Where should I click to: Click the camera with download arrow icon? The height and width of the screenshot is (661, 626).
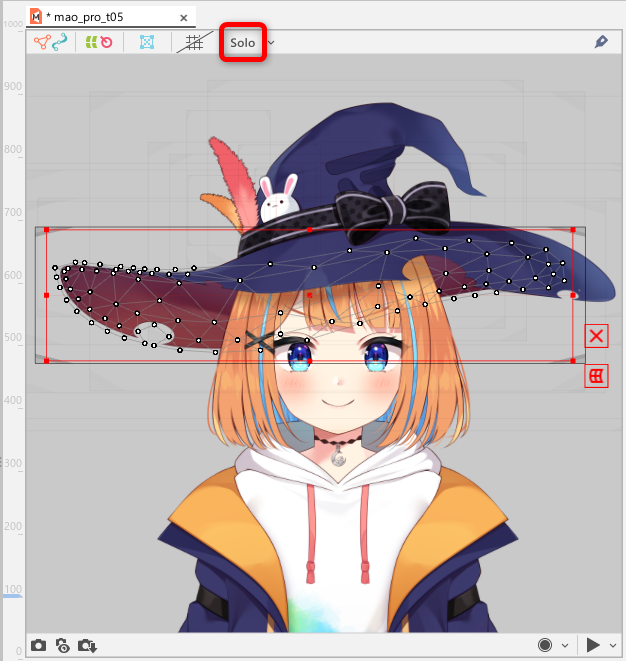tap(88, 645)
